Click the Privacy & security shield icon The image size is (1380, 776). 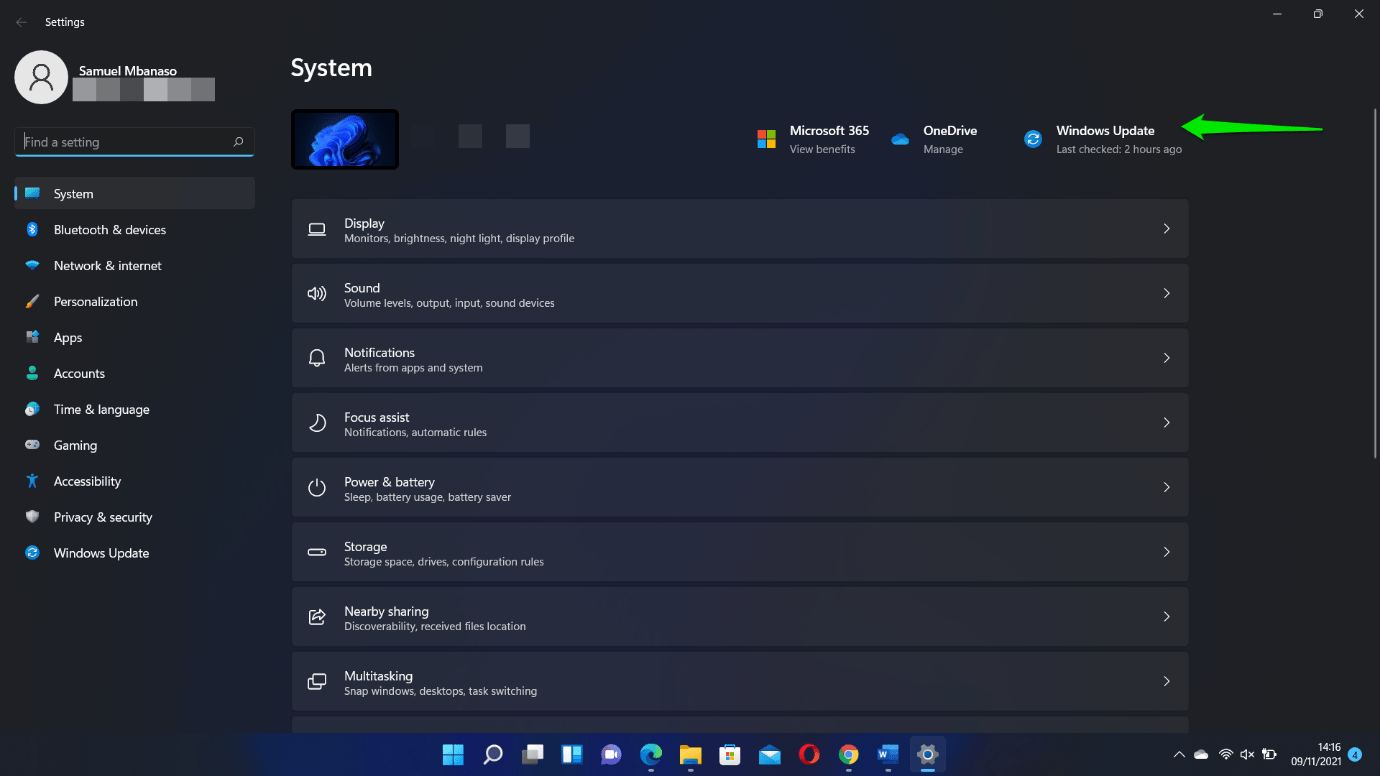[x=32, y=517]
